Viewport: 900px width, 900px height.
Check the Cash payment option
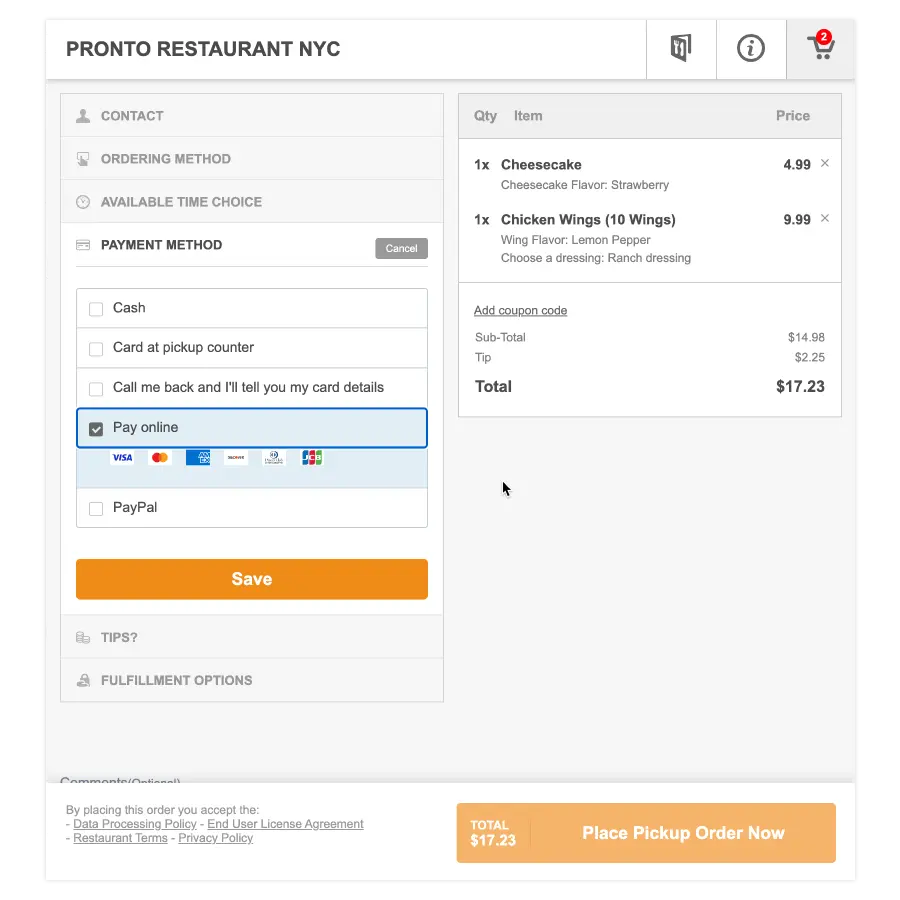point(96,309)
